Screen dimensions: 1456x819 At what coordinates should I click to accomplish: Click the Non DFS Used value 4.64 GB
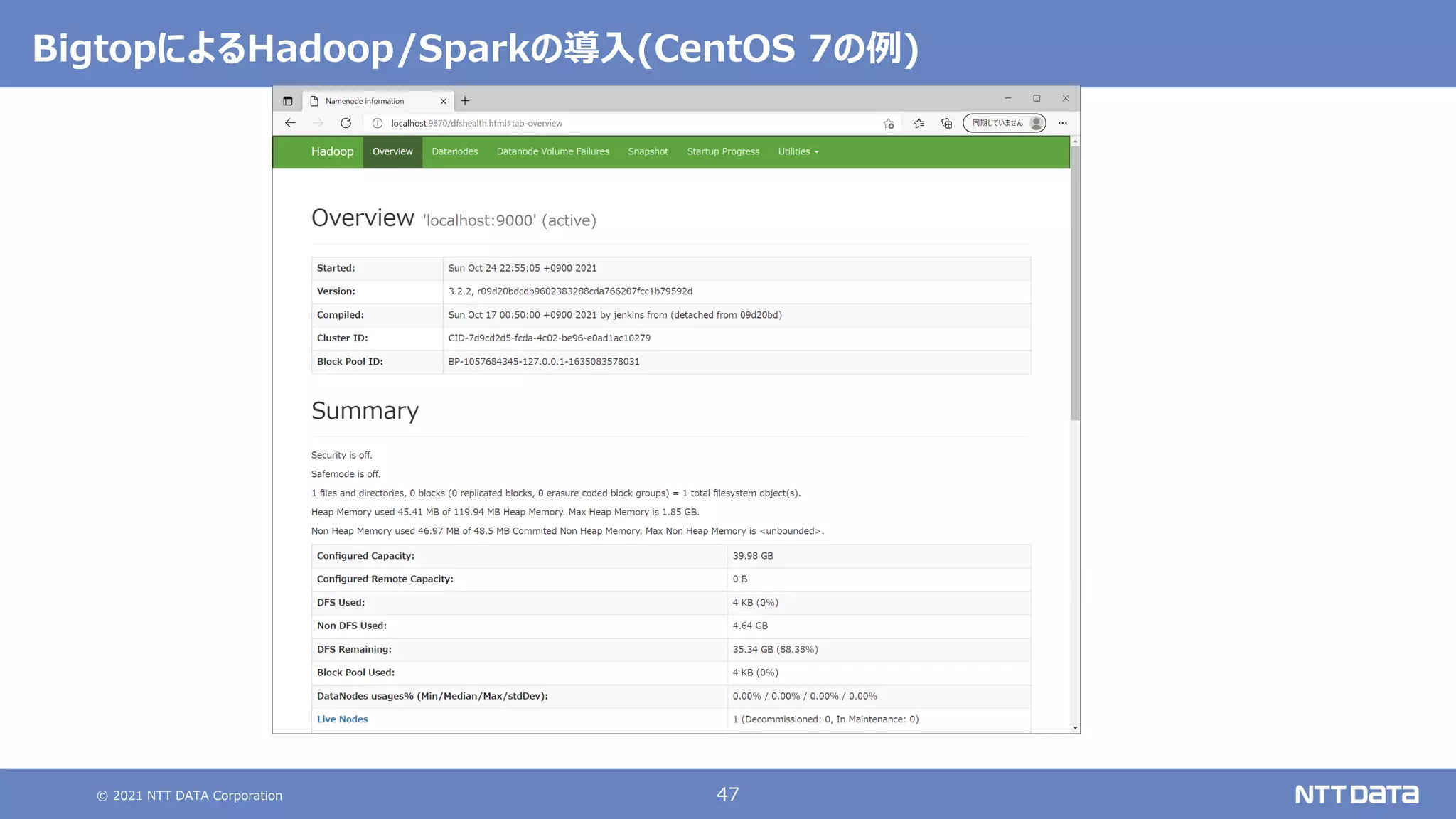[x=750, y=626]
